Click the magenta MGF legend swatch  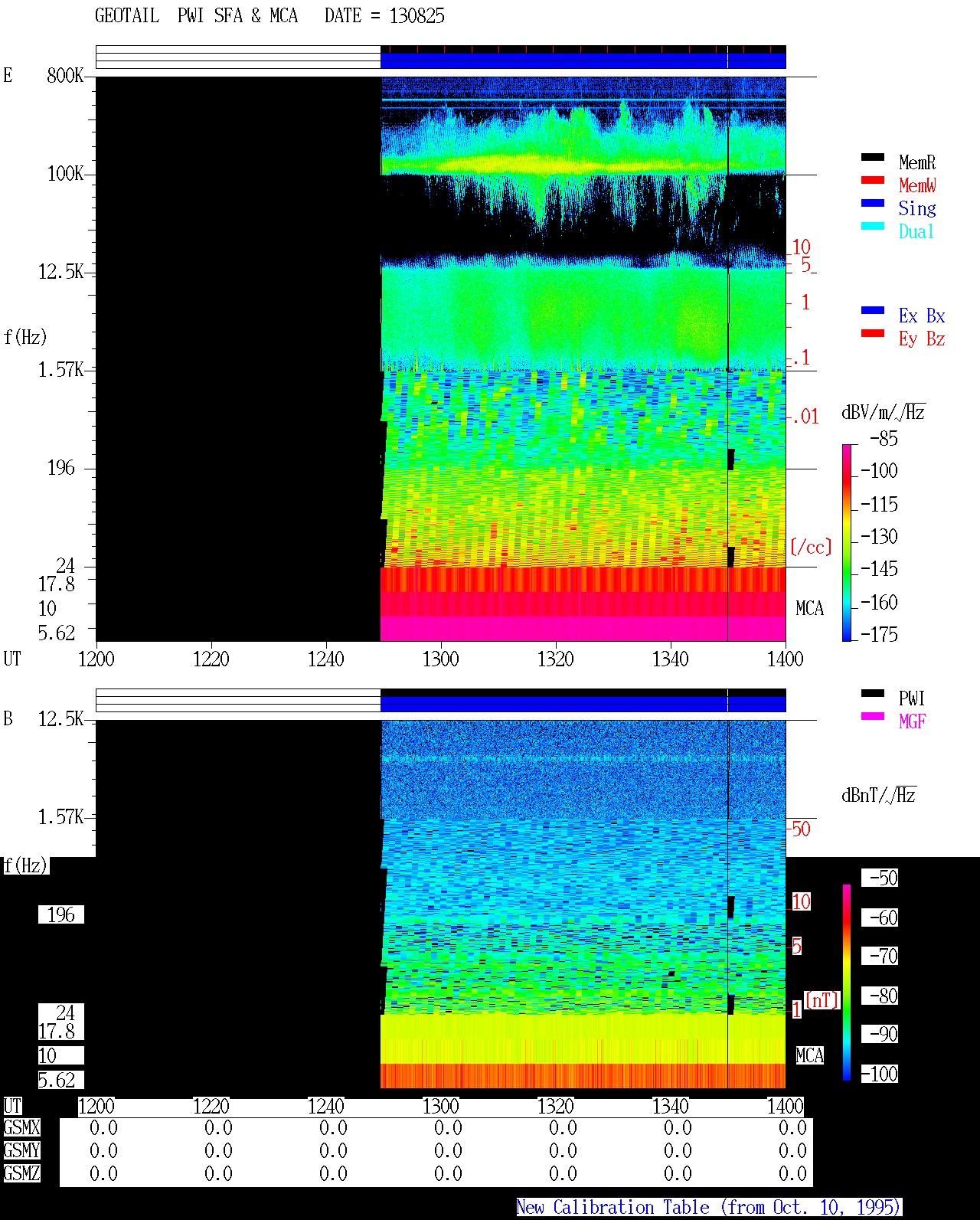point(873,716)
